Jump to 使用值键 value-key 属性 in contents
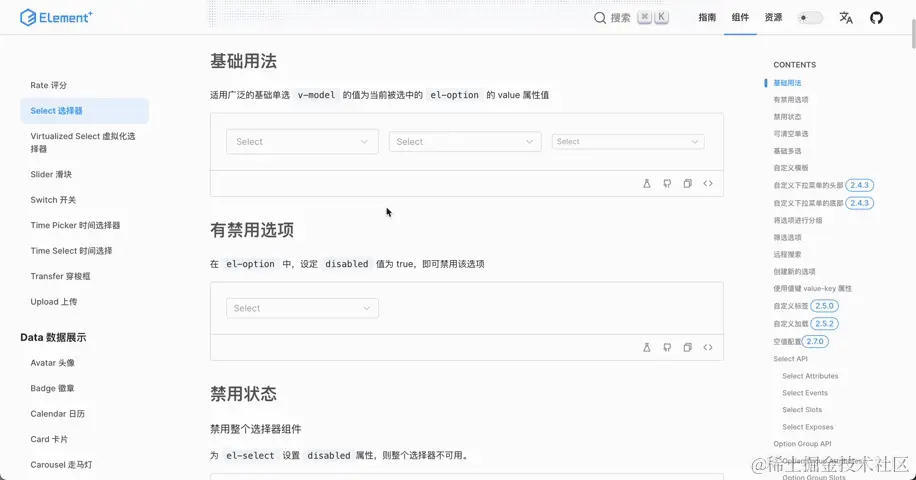The width and height of the screenshot is (916, 480). click(813, 288)
